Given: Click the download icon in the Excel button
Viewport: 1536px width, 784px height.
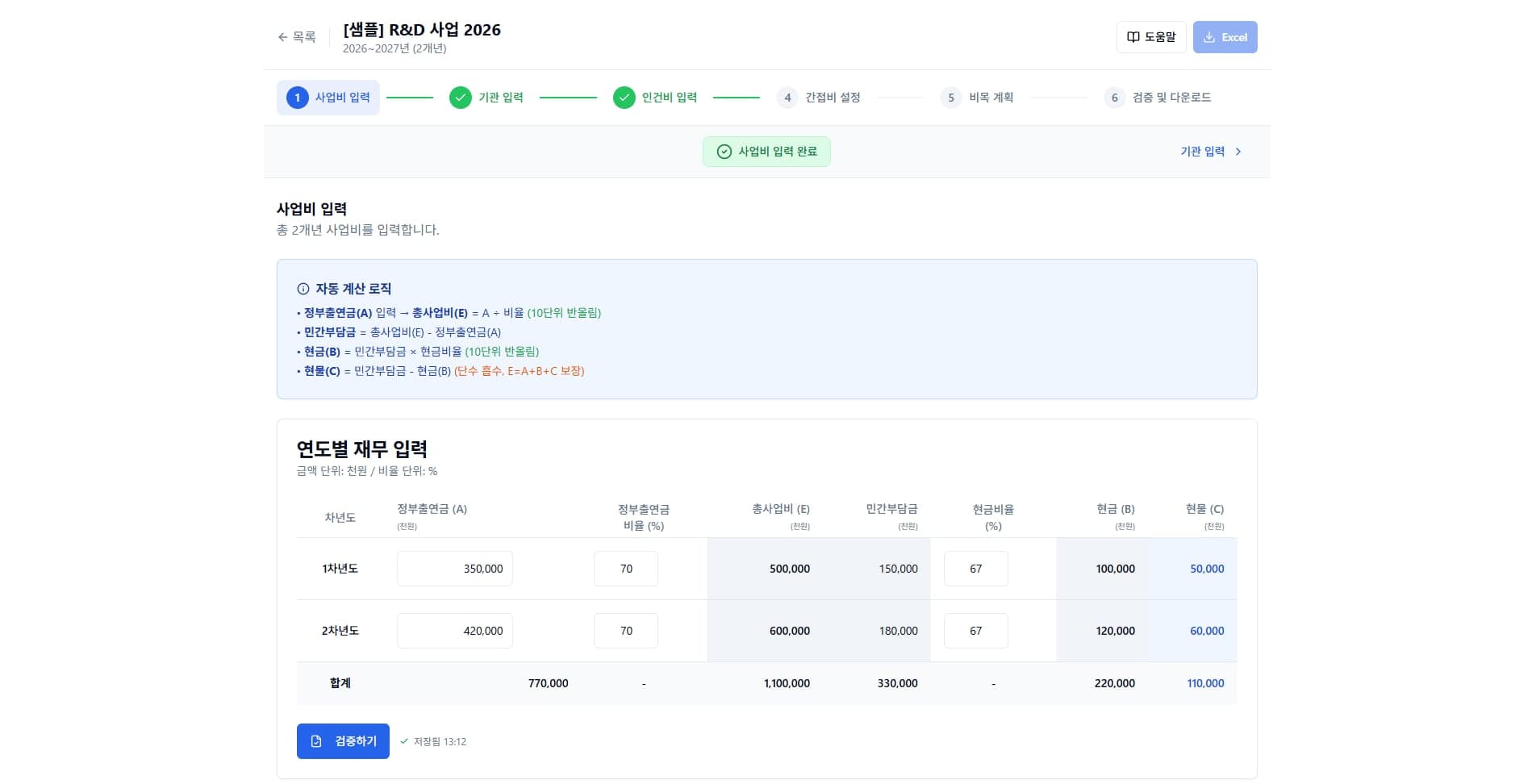Looking at the screenshot, I should coord(1209,37).
